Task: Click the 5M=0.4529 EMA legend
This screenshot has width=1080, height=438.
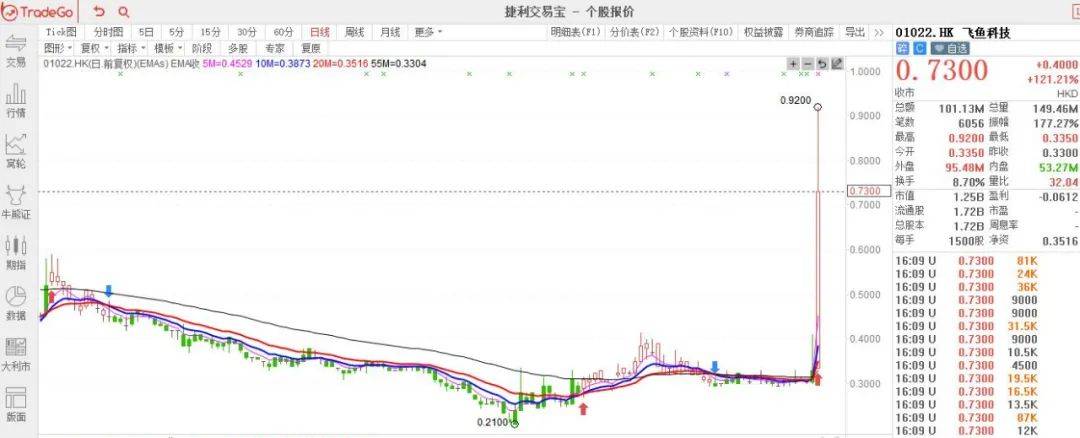Action: [x=228, y=63]
